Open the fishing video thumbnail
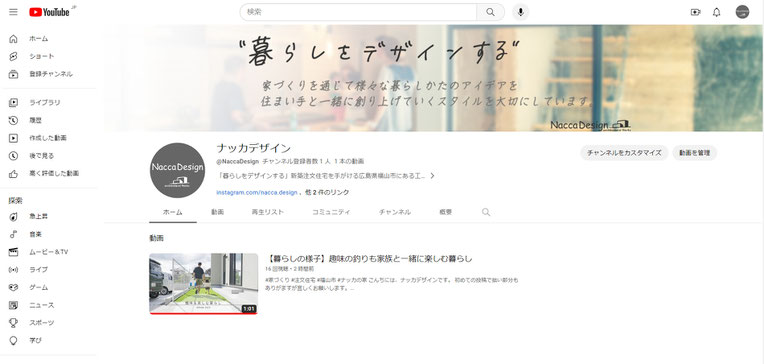The height and width of the screenshot is (364, 764). (x=204, y=284)
